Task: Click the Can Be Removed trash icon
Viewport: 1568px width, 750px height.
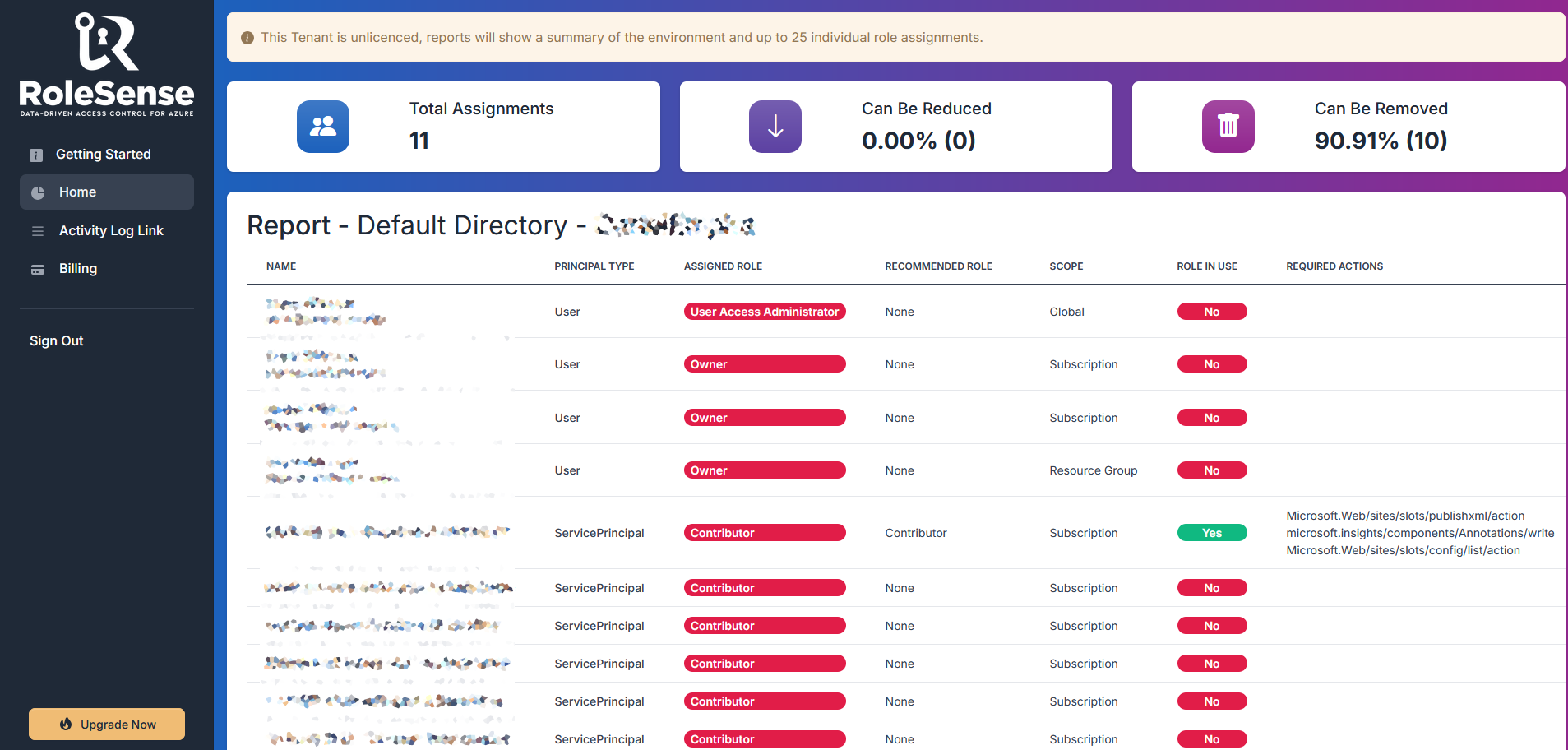Action: coord(1228,127)
